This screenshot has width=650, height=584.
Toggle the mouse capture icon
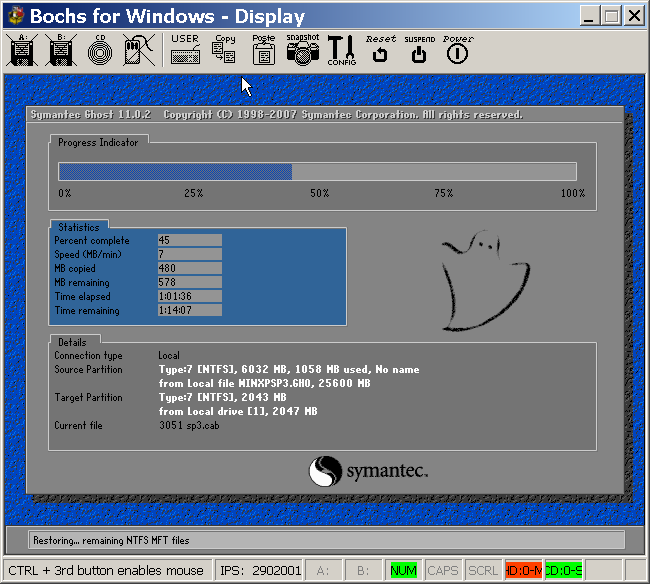tap(139, 50)
